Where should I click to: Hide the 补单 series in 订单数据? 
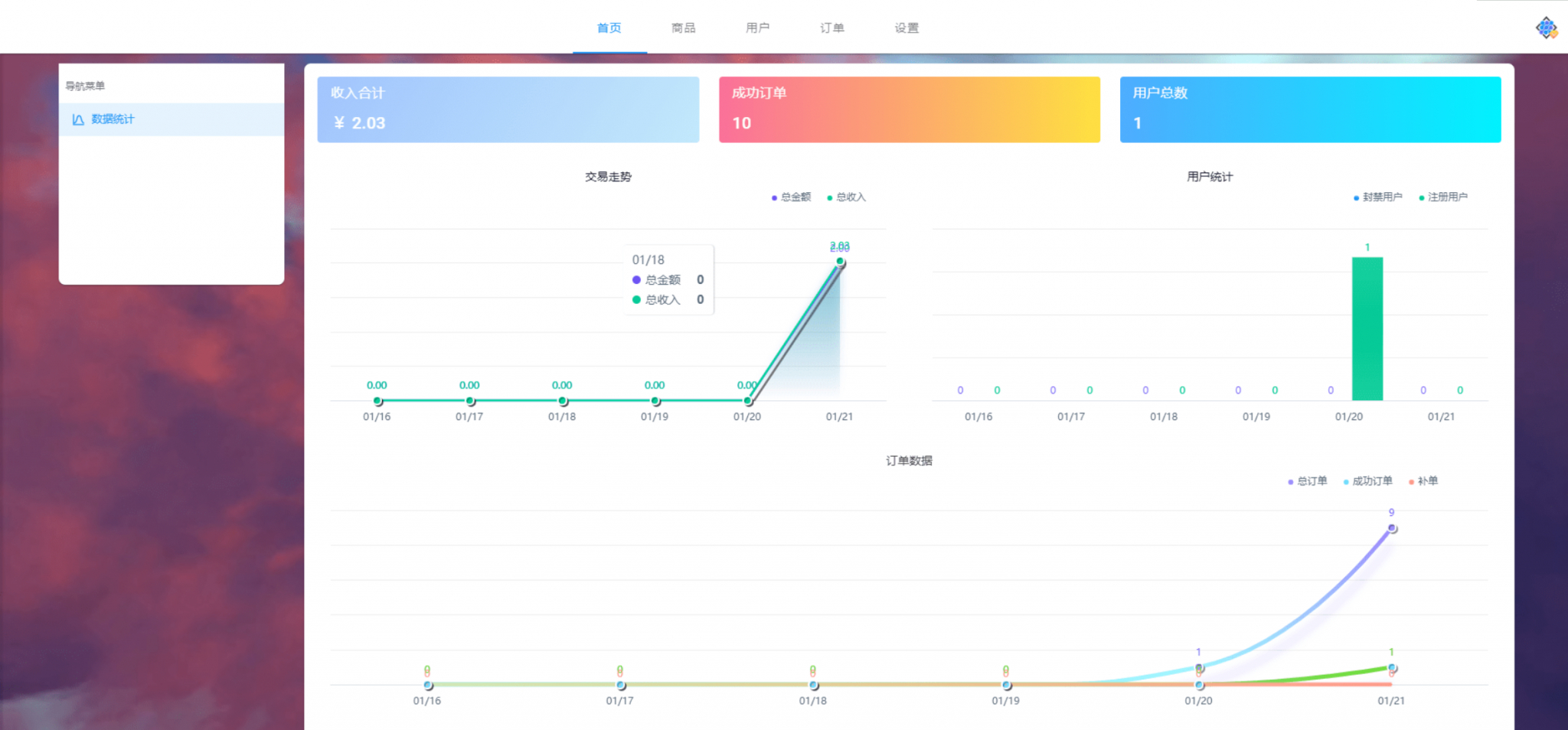(1423, 481)
